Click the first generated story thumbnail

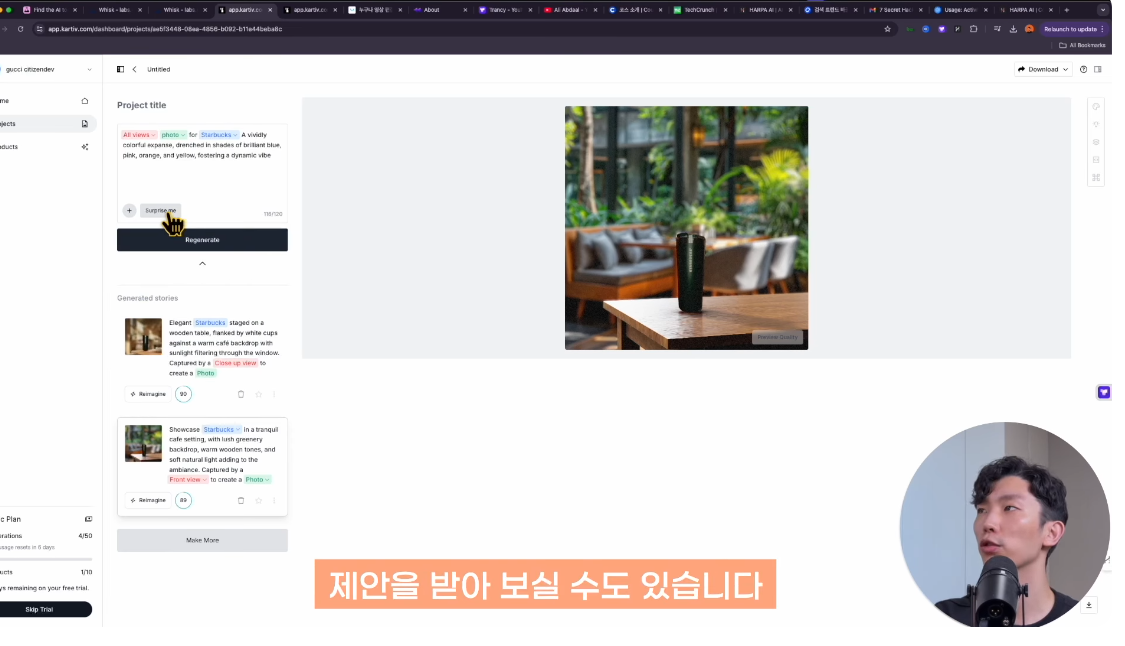click(143, 337)
